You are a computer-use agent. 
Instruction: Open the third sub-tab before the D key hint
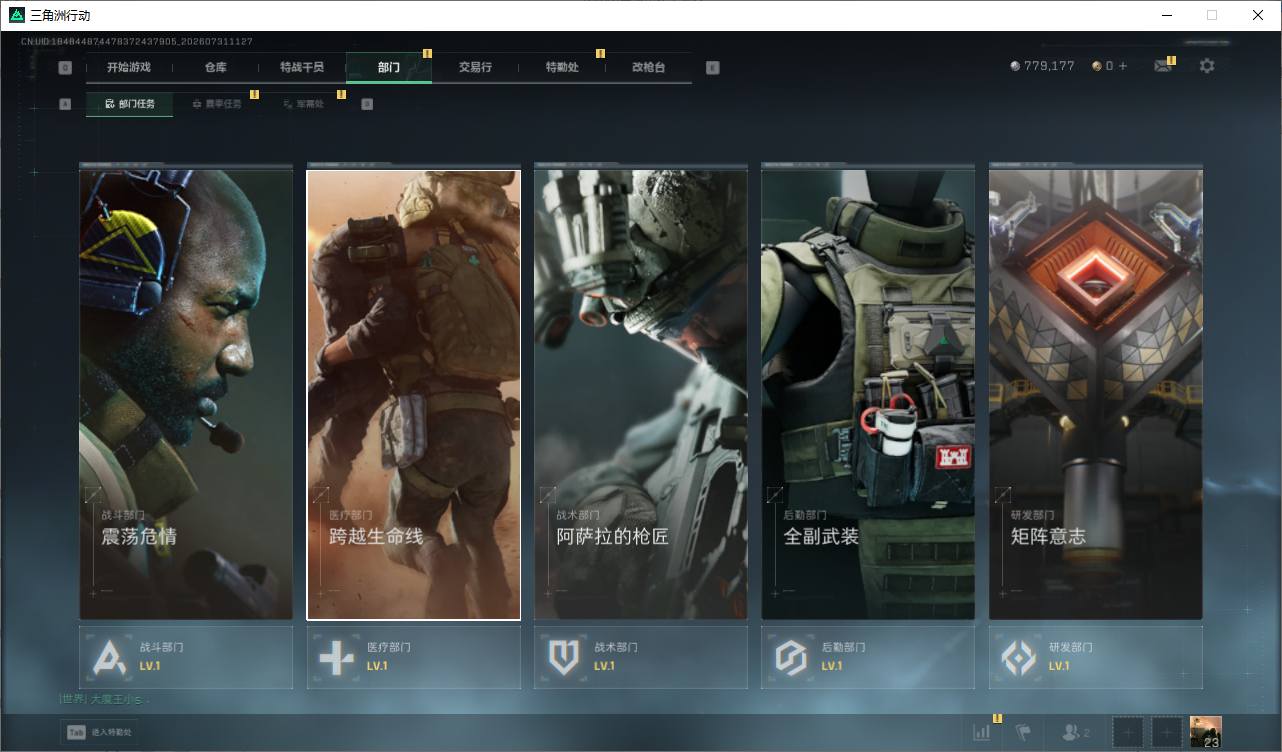[x=303, y=104]
